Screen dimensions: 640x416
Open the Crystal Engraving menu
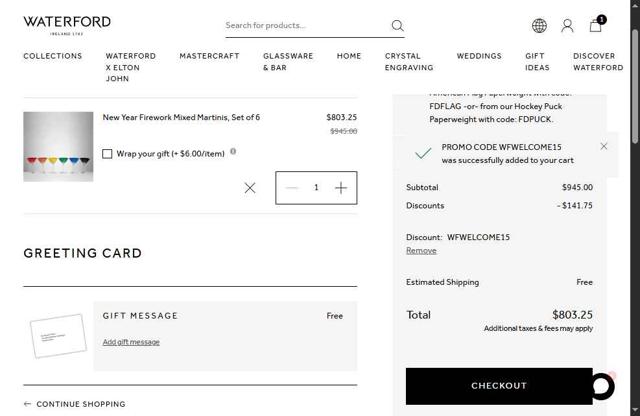409,62
